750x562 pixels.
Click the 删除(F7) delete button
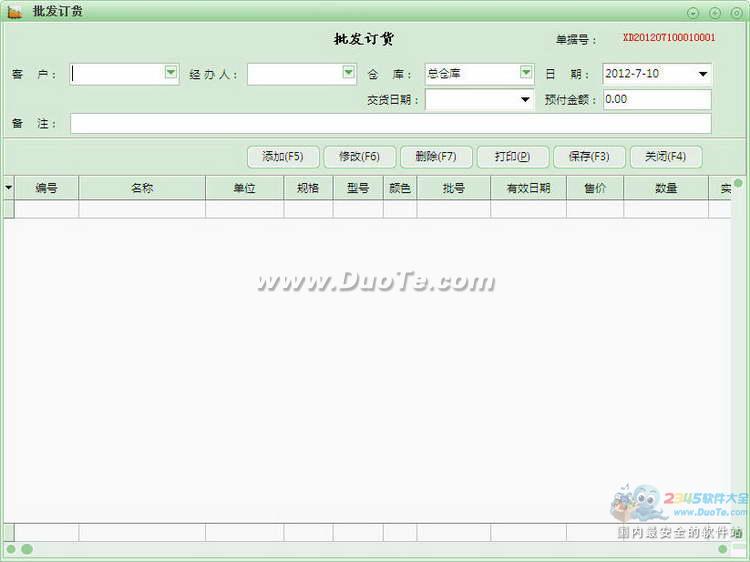[x=435, y=157]
